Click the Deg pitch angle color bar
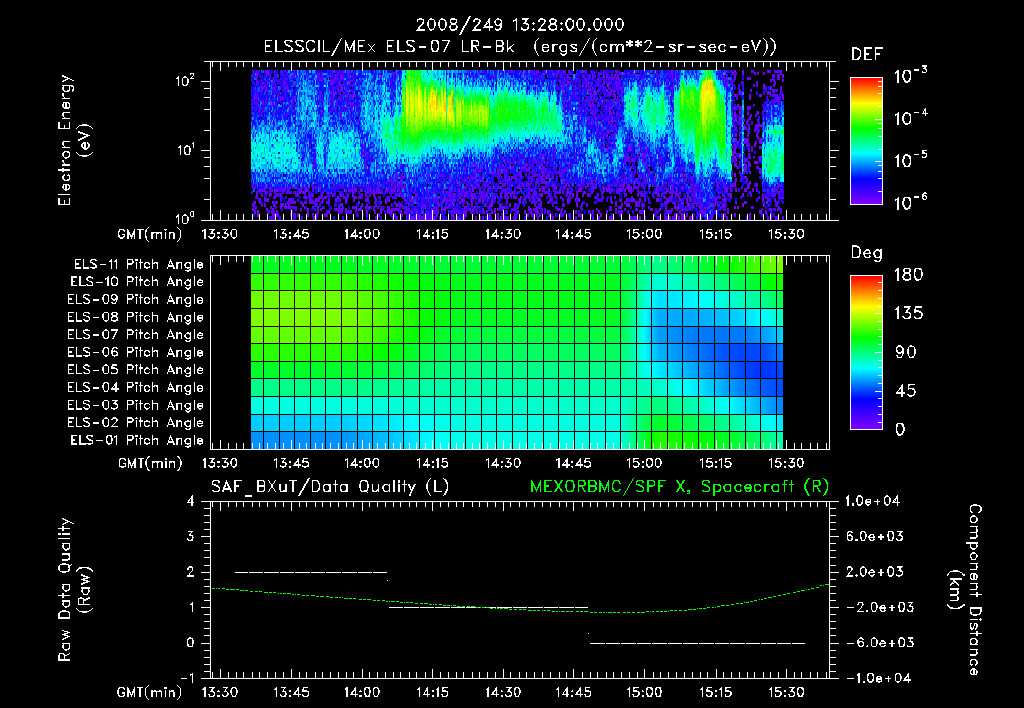Image resolution: width=1024 pixels, height=708 pixels. (x=866, y=352)
